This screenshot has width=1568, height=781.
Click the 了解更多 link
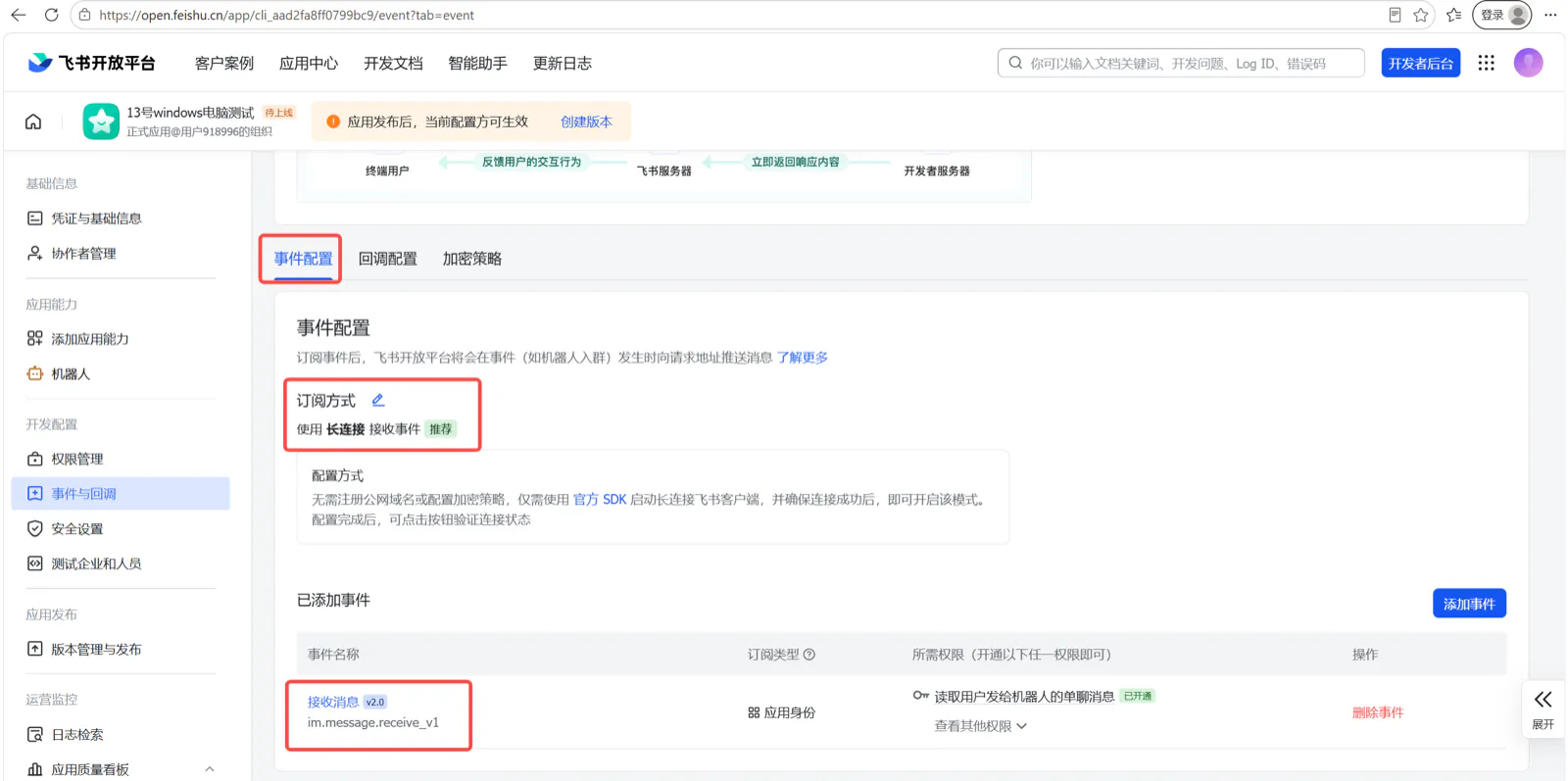pos(803,358)
